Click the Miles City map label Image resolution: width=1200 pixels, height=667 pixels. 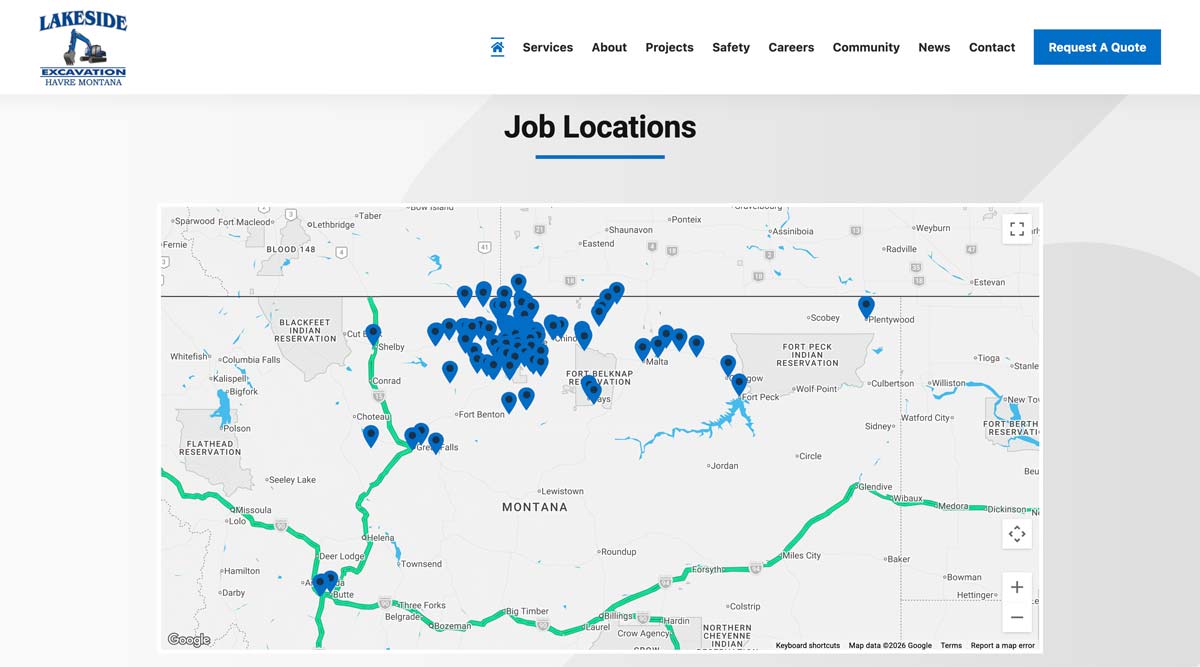801,555
